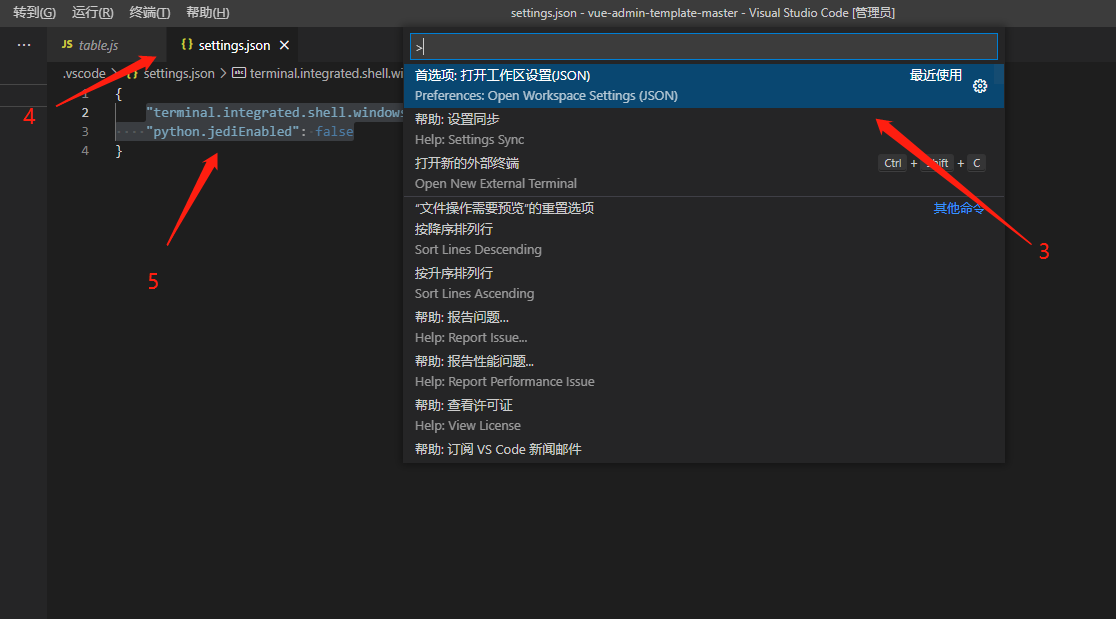
Task: Select “文件操作需要预览”的重置选项 command
Action: tap(704, 208)
